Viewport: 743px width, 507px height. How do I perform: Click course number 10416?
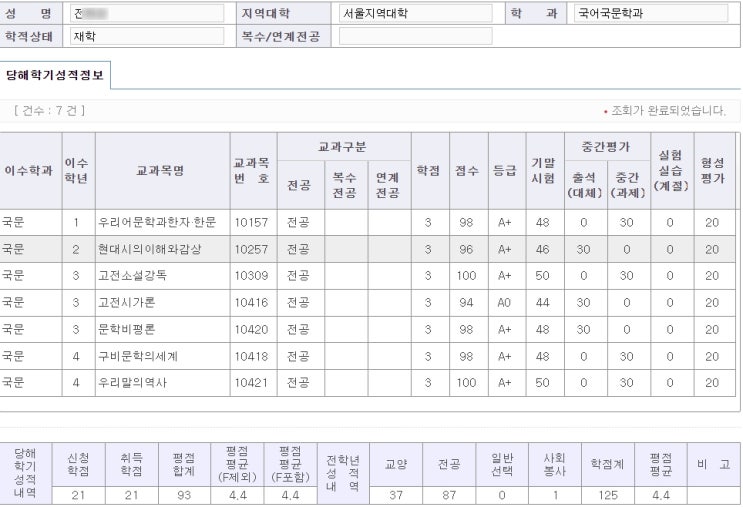point(251,302)
